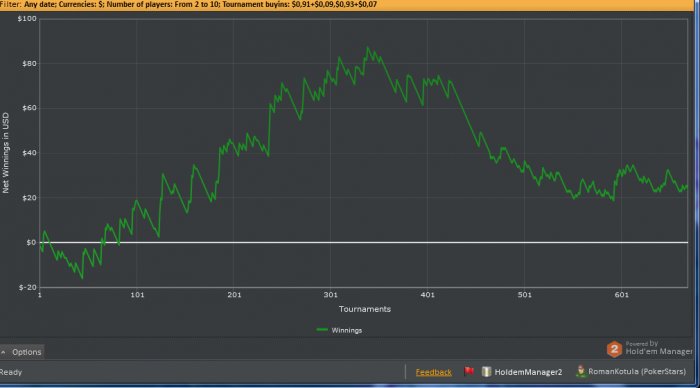
Task: Click the orange Hold'em Manager 2 logo
Action: tap(614, 349)
